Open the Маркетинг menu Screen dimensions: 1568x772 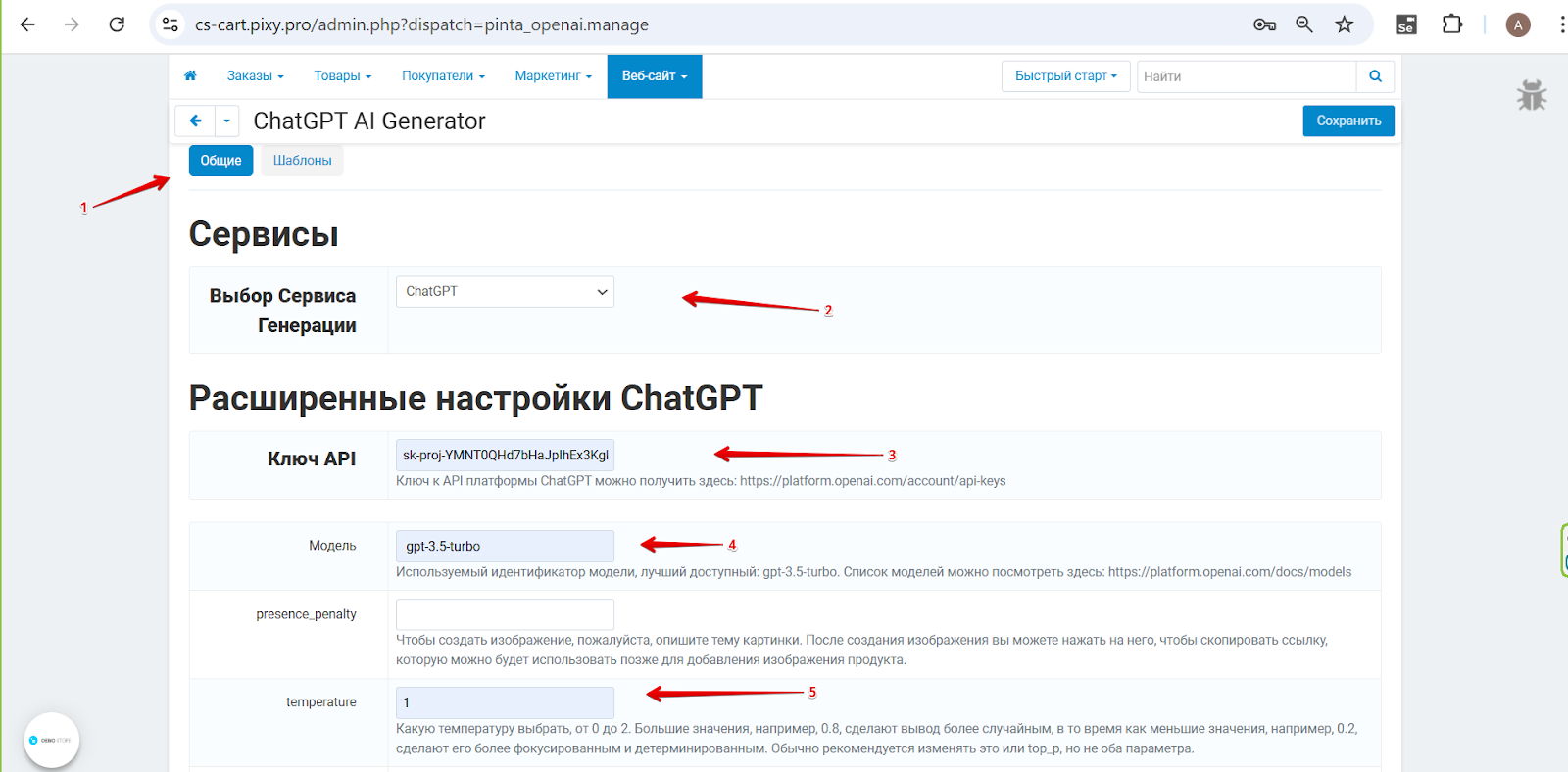pos(553,75)
